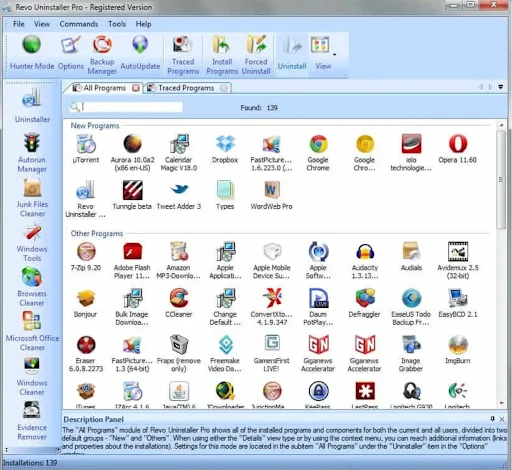This screenshot has width=512, height=470.
Task: Select Audacity 1.3.13
Action: [365, 261]
